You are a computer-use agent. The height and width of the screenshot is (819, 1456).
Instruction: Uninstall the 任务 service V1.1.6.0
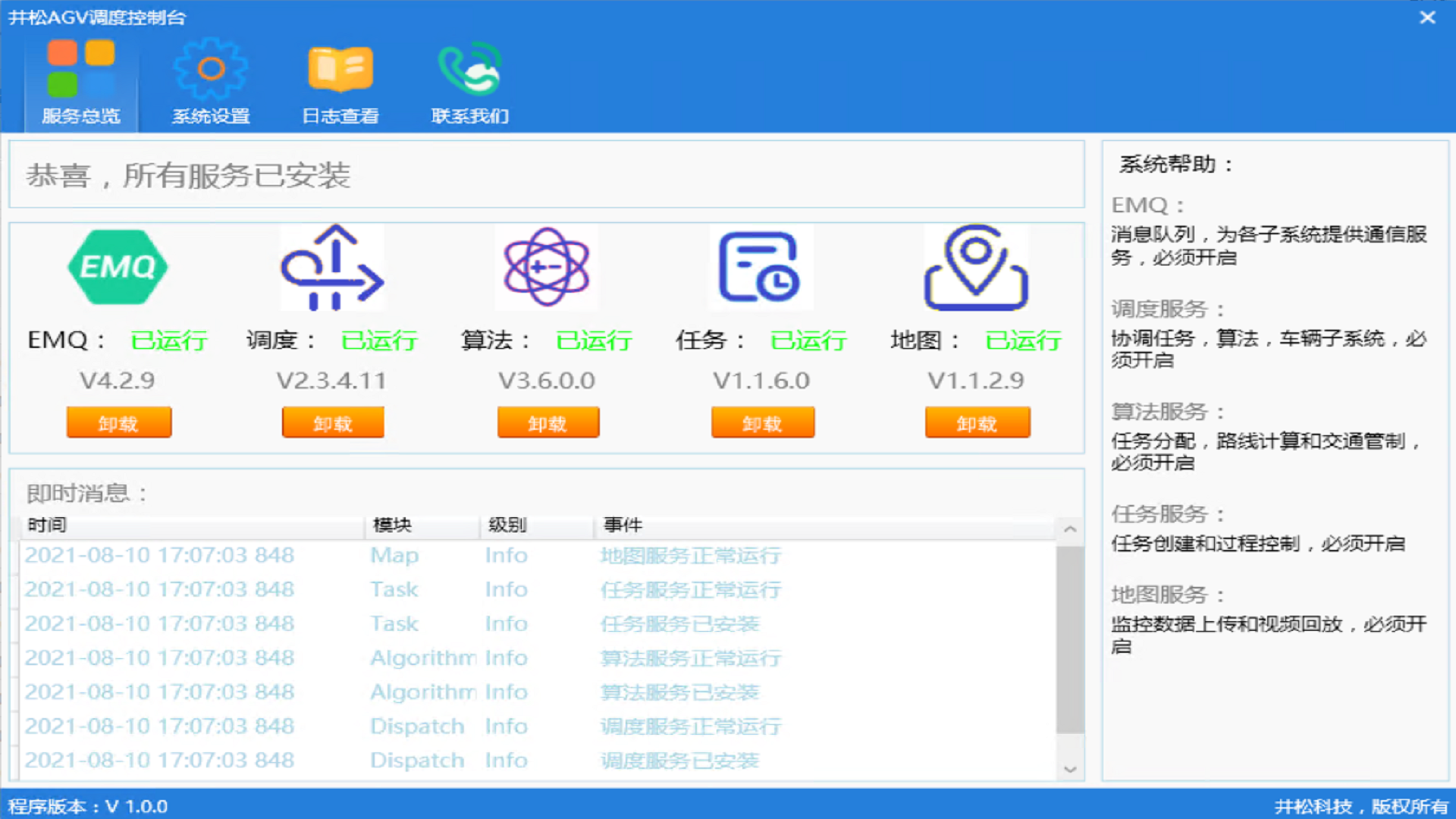pyautogui.click(x=762, y=422)
